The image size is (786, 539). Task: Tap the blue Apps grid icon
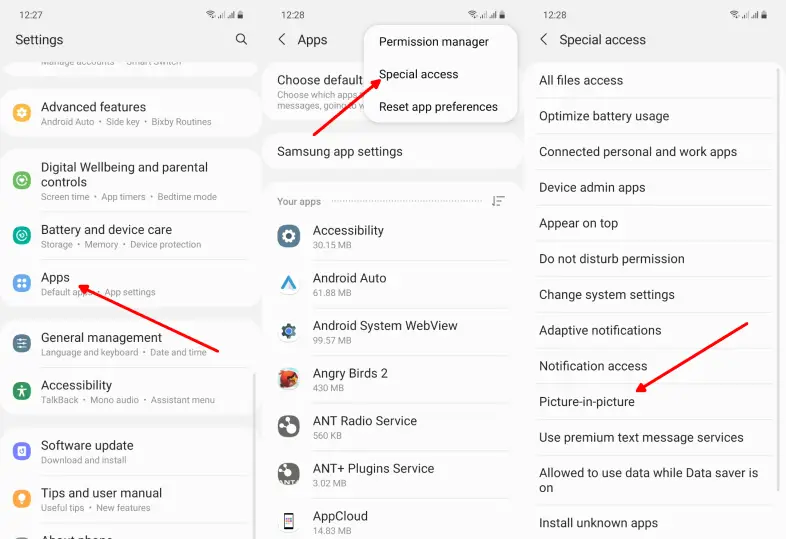click(22, 283)
